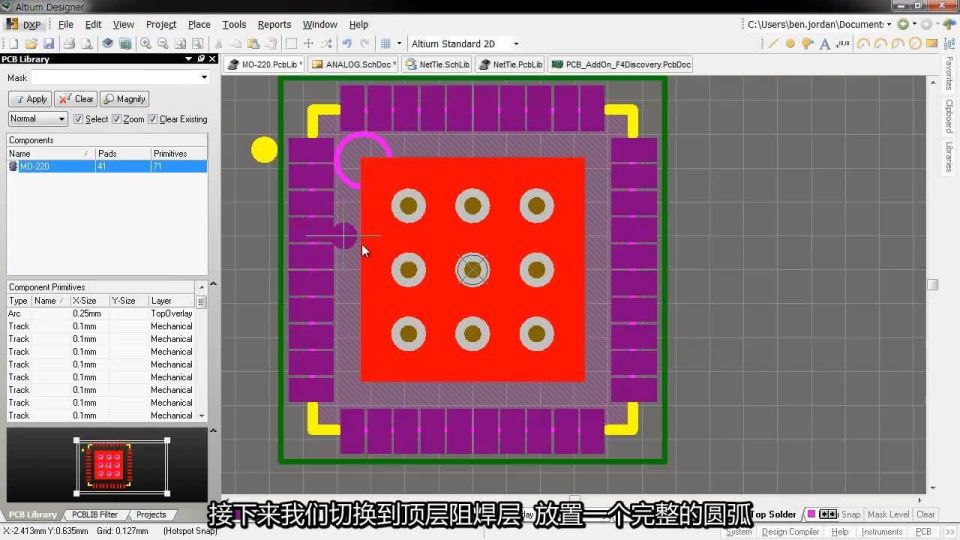Open the Instruments panel button
Viewport: 960px width, 540px height.
[x=882, y=532]
